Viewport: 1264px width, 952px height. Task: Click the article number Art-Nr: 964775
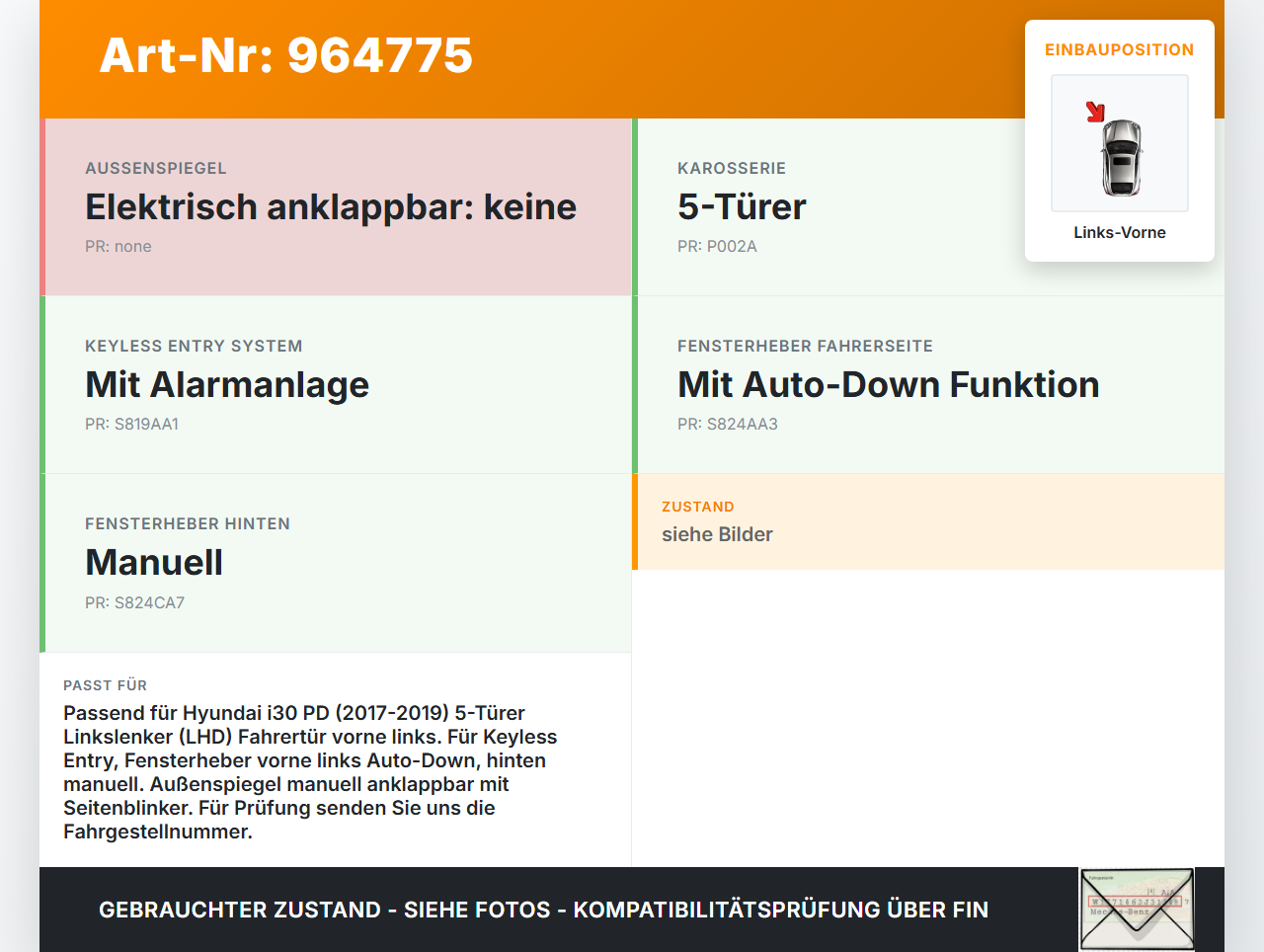[285, 56]
